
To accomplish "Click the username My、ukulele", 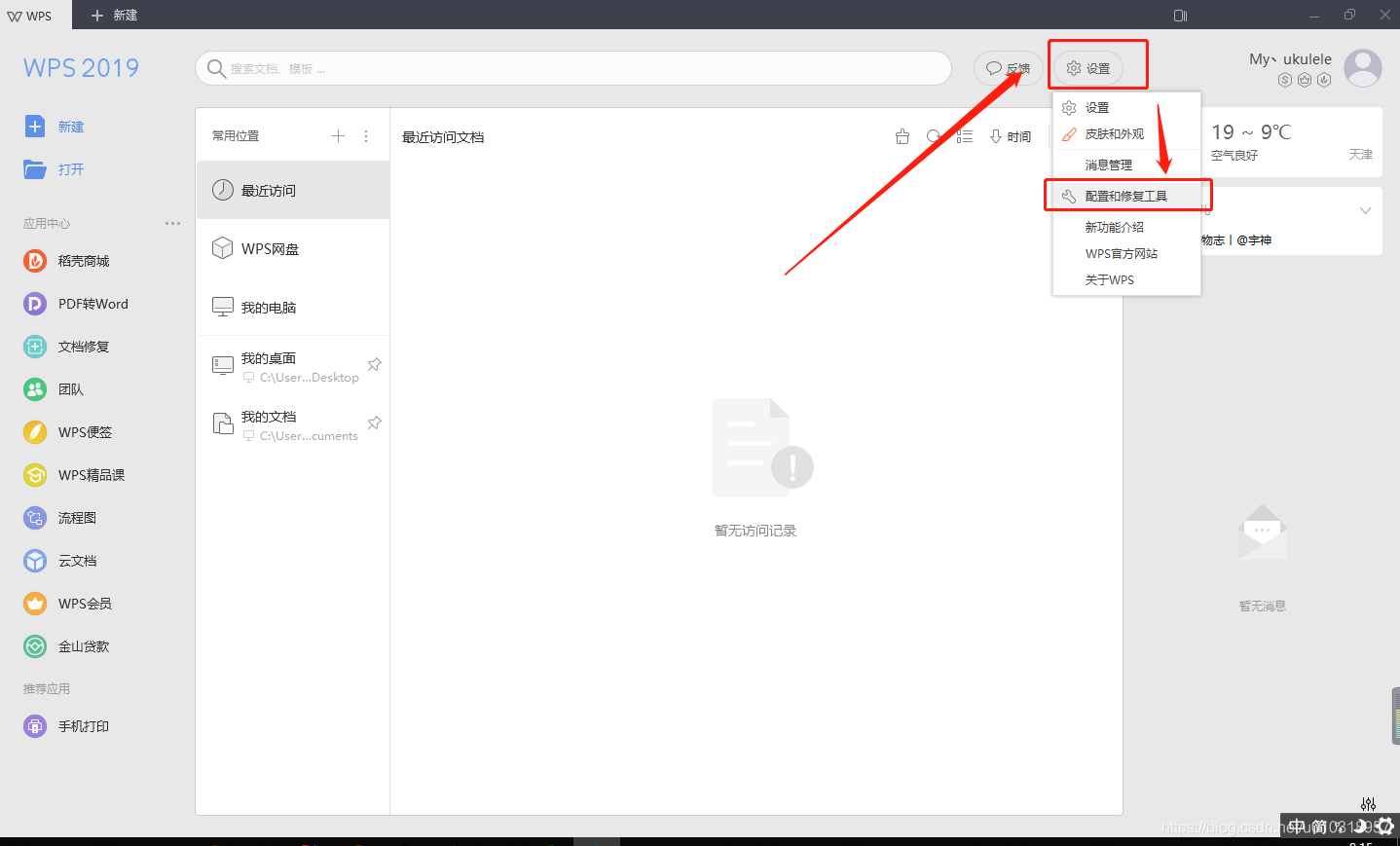I will tap(1290, 58).
